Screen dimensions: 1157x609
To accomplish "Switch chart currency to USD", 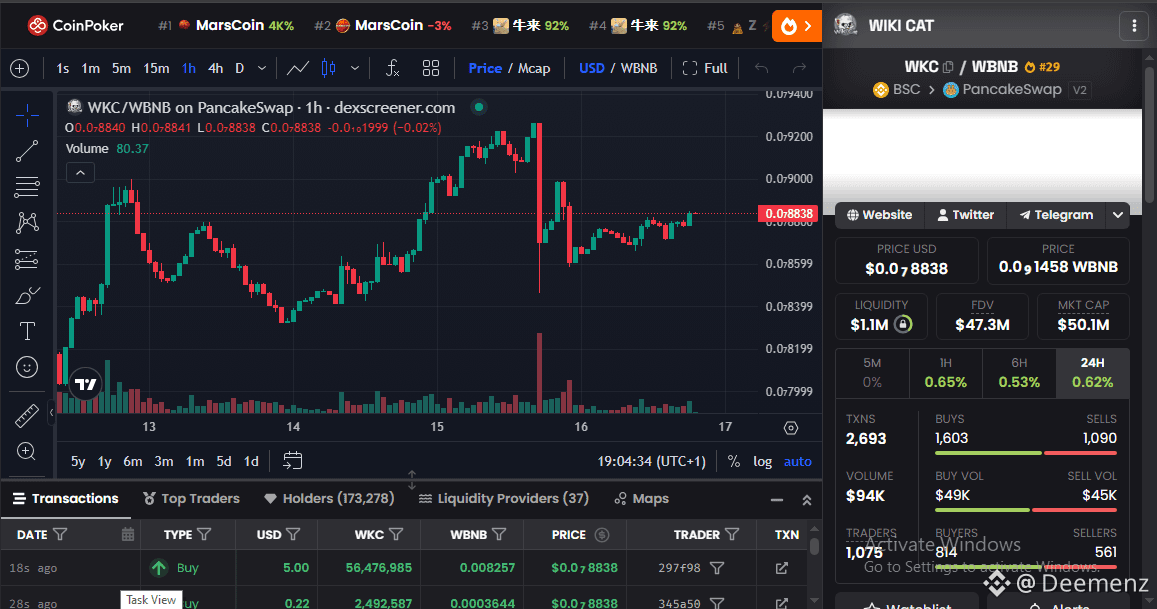I will 592,69.
